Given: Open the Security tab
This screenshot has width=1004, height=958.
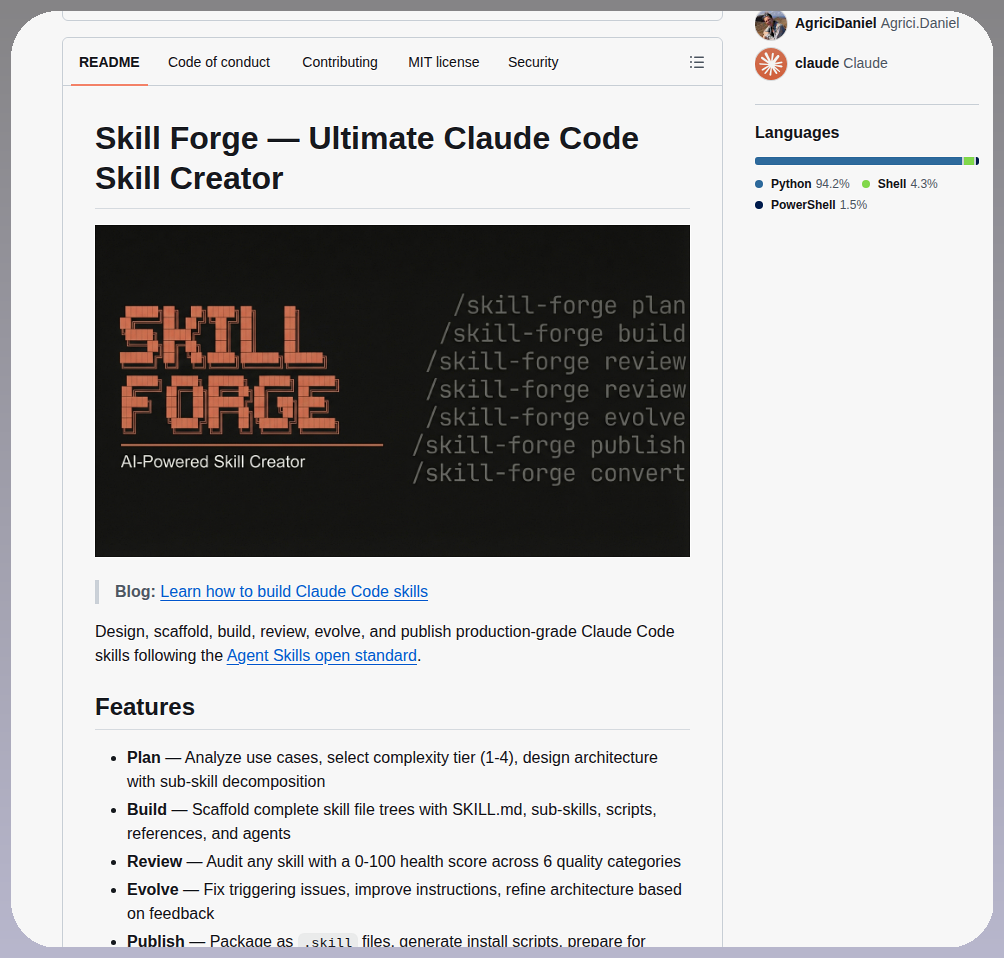Looking at the screenshot, I should (x=533, y=62).
